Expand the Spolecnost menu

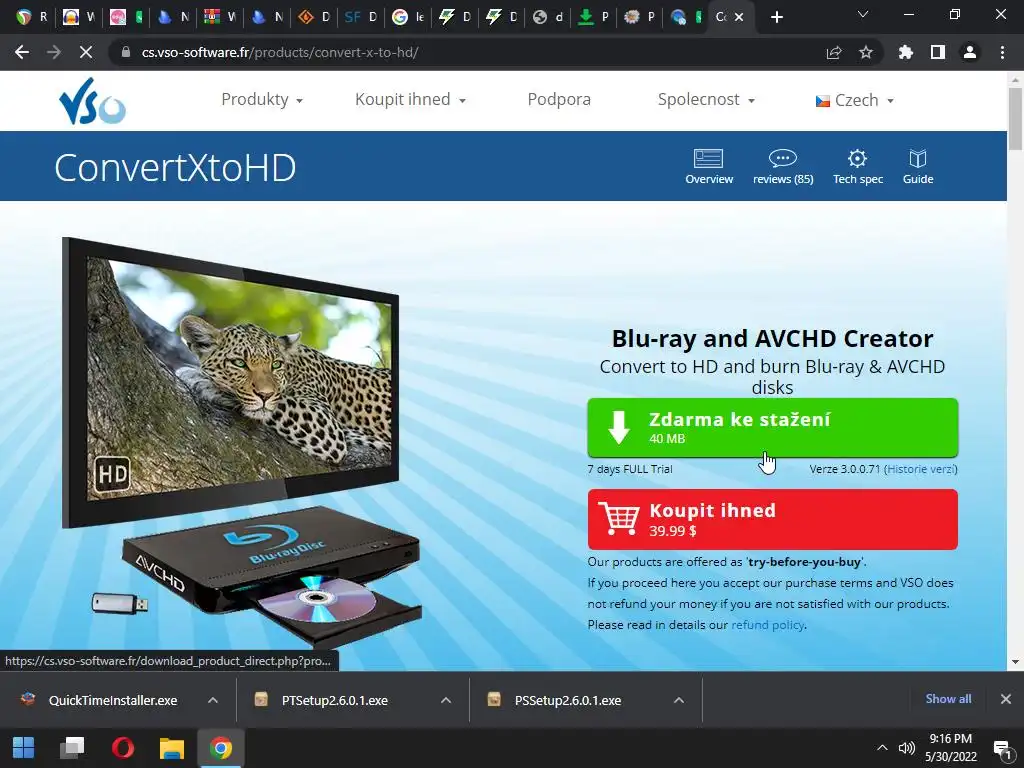click(x=706, y=99)
